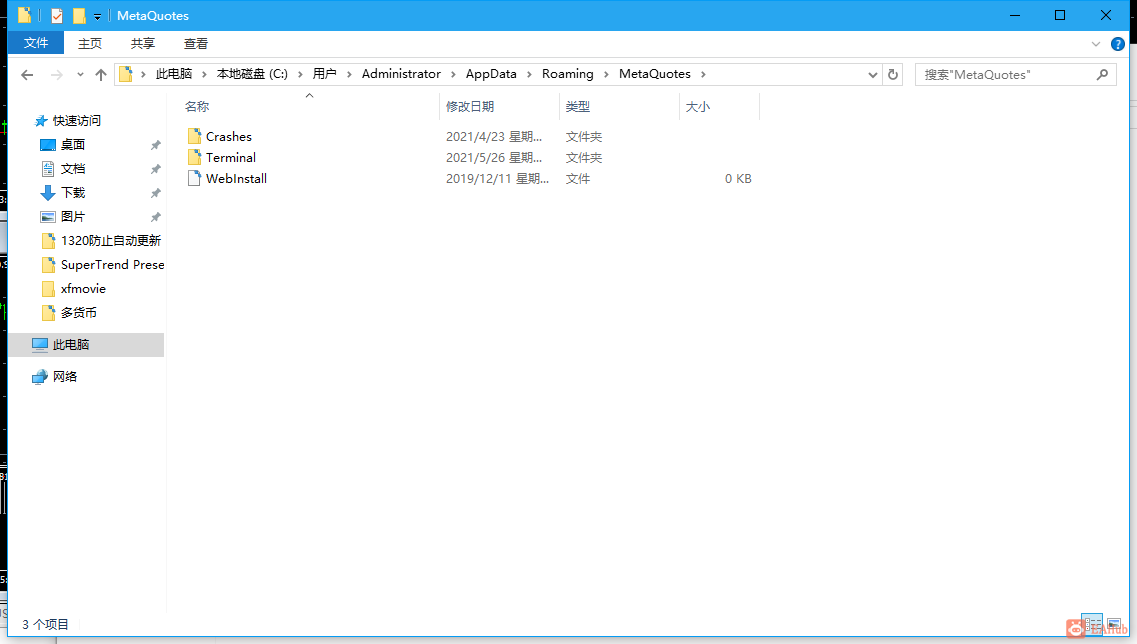Open 多货币 folder shortcut
The image size is (1137, 644).
pos(78,313)
